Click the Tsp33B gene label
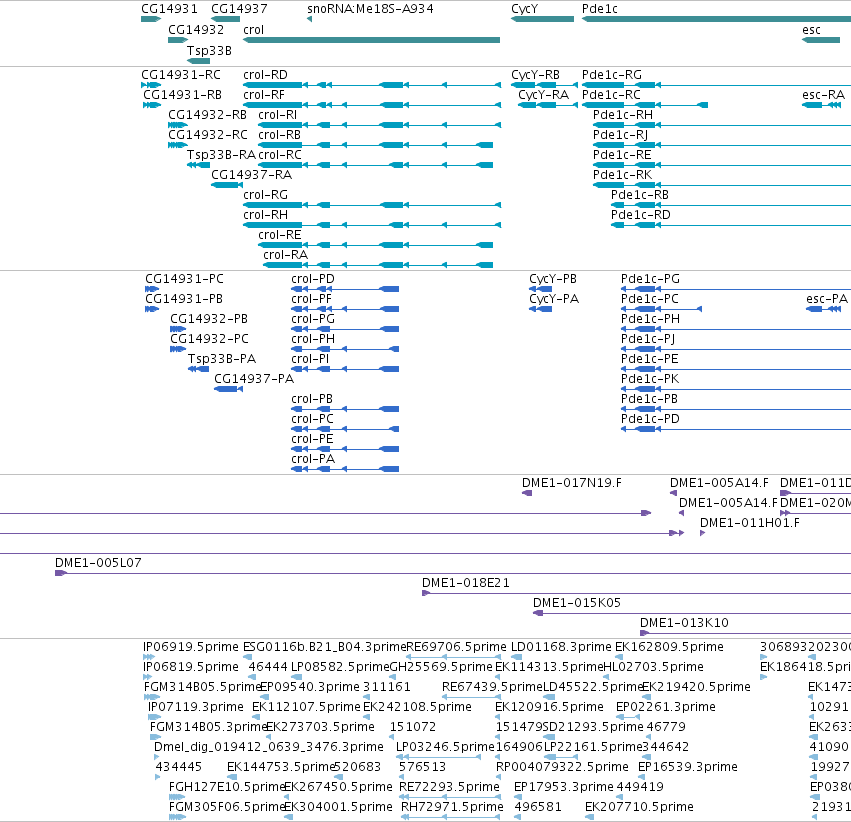This screenshot has width=851, height=822. (209, 50)
